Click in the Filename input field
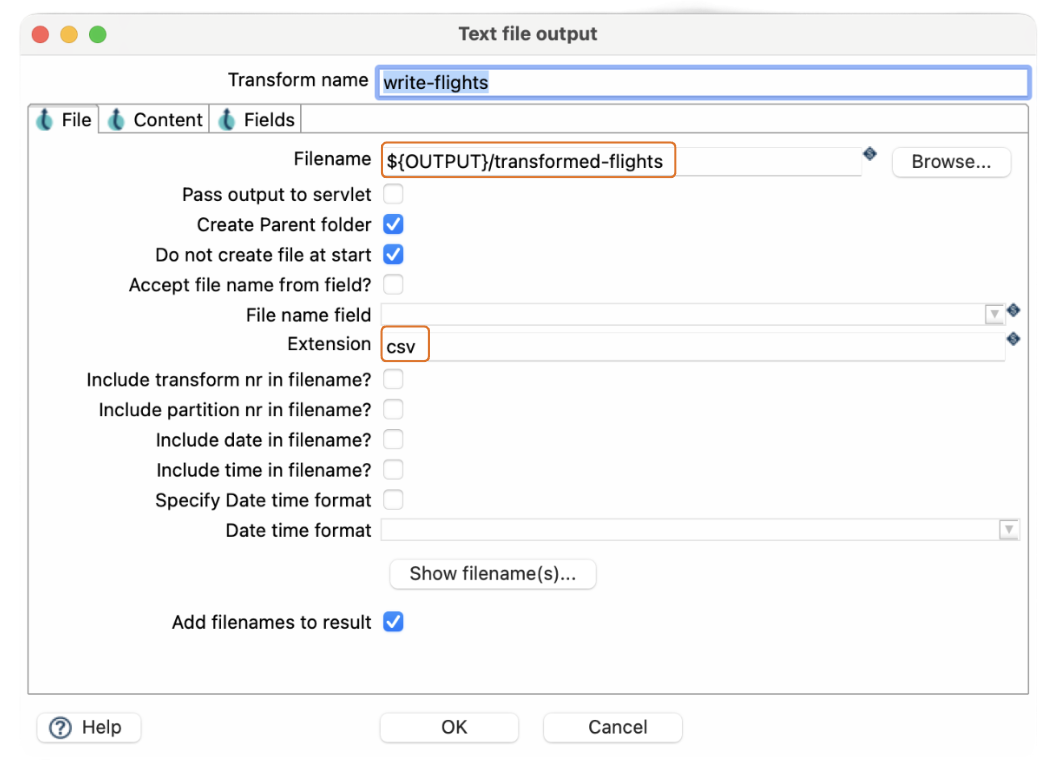1064x774 pixels. [x=621, y=161]
